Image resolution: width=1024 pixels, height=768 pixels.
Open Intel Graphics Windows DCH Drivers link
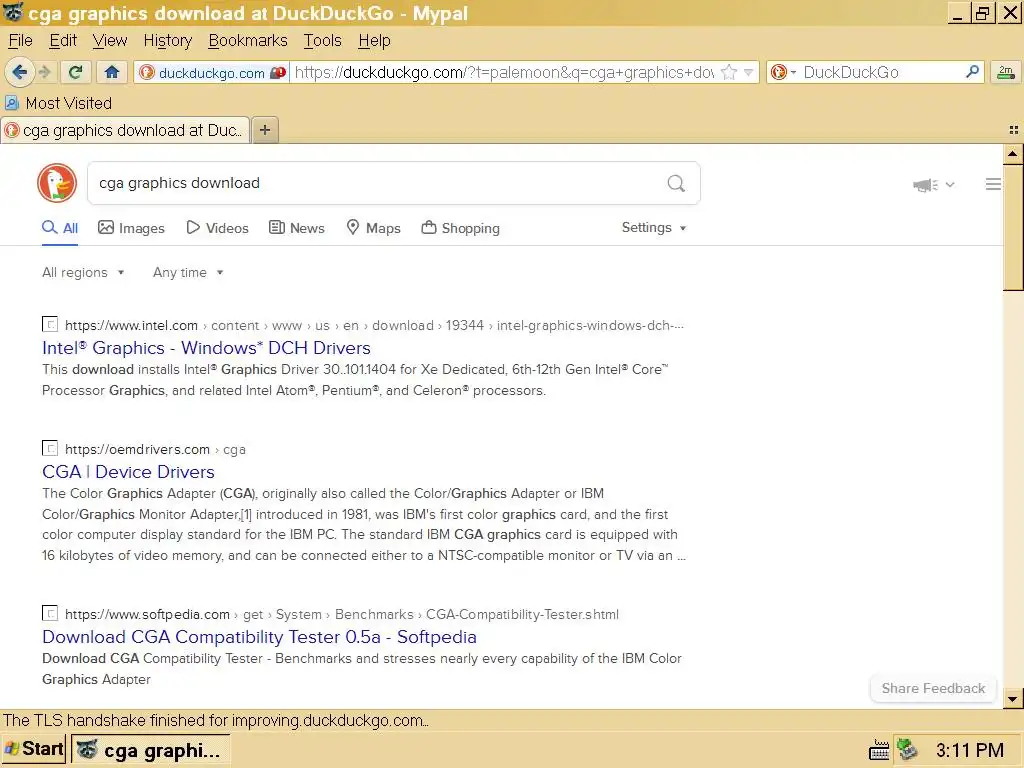[x=206, y=347]
